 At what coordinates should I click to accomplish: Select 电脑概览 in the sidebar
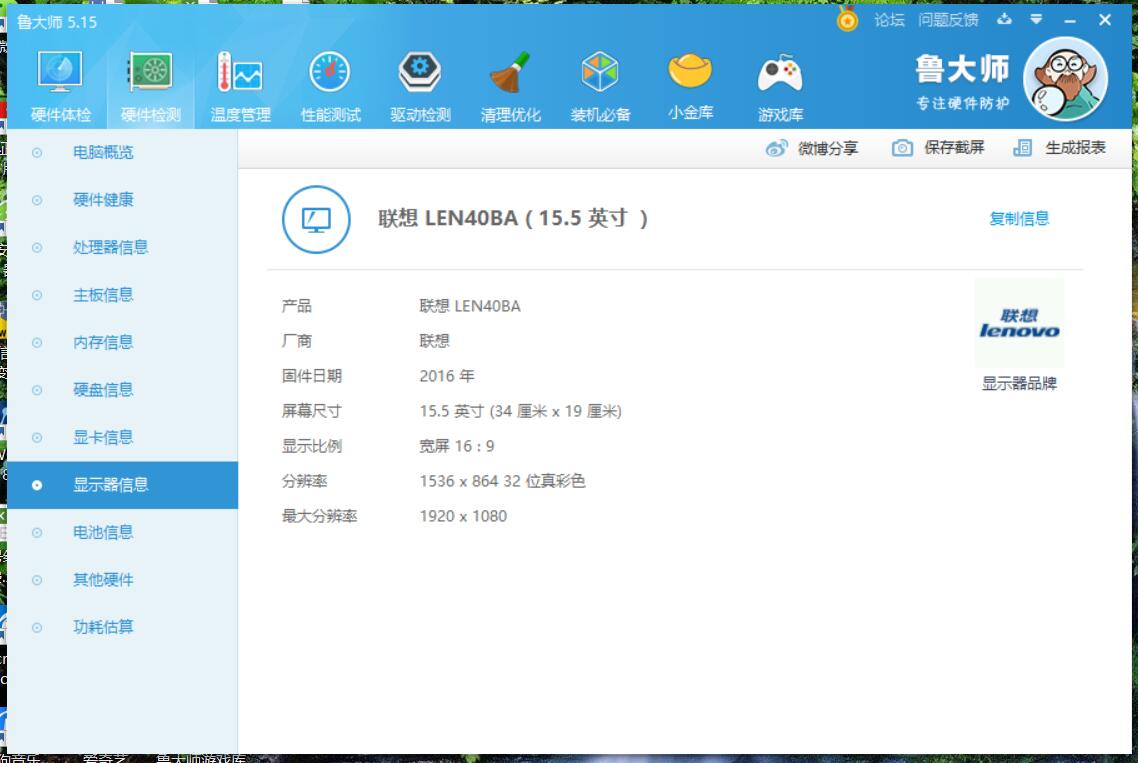102,153
